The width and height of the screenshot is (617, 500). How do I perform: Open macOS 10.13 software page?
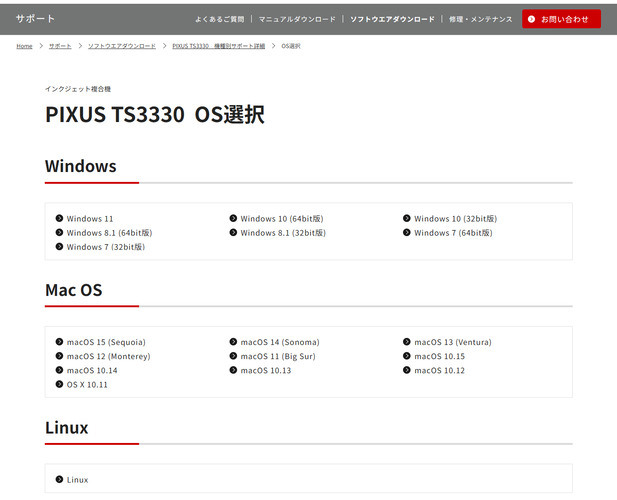pyautogui.click(x=266, y=371)
